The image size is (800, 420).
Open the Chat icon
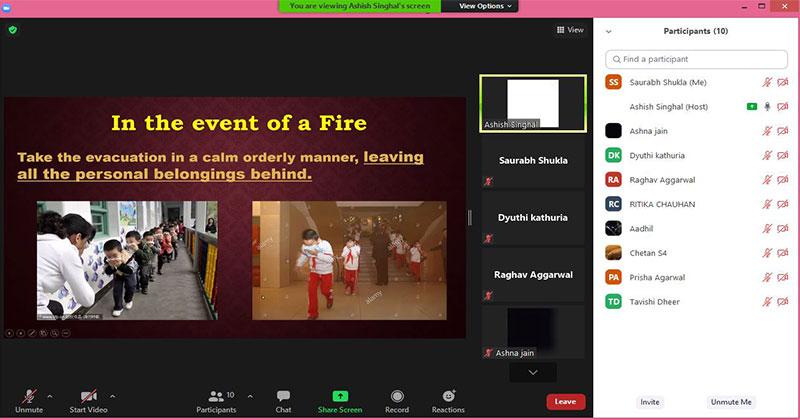pos(283,396)
